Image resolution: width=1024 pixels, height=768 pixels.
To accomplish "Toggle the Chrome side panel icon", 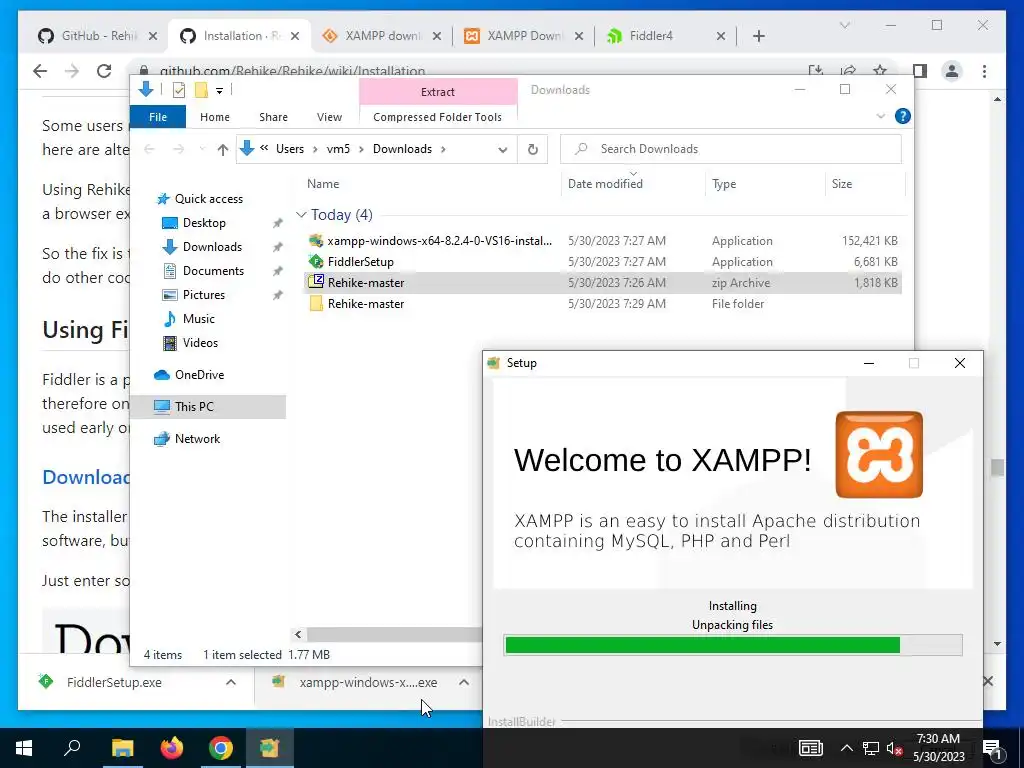I will tap(920, 71).
